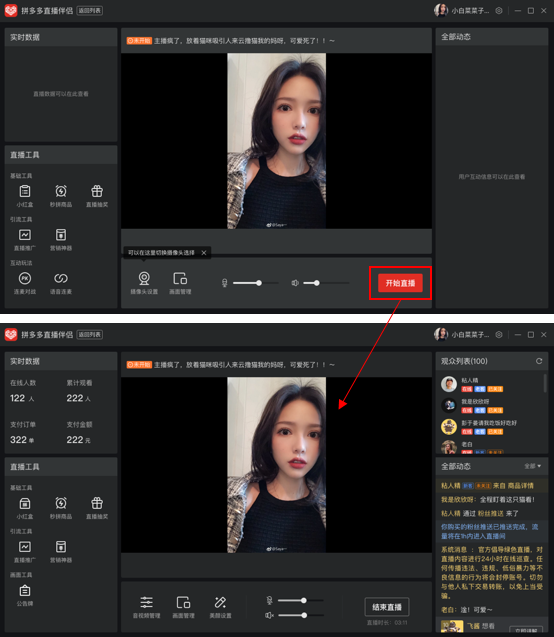This screenshot has height=637, width=554.
Task: Click the audience list scrollbar
Action: 545,383
